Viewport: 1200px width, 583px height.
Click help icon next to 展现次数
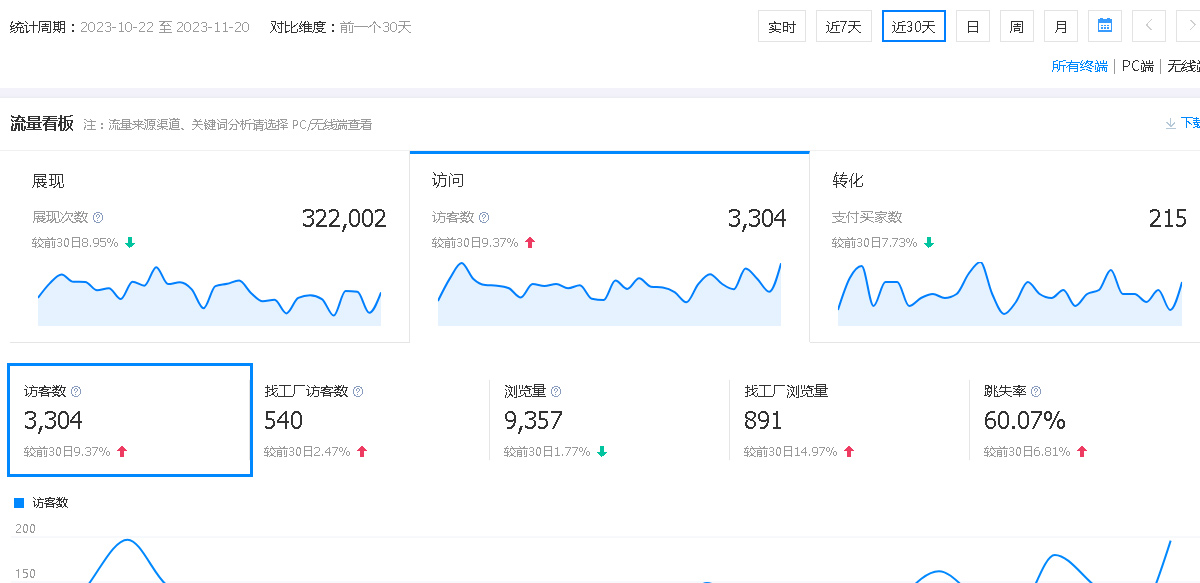pos(98,217)
